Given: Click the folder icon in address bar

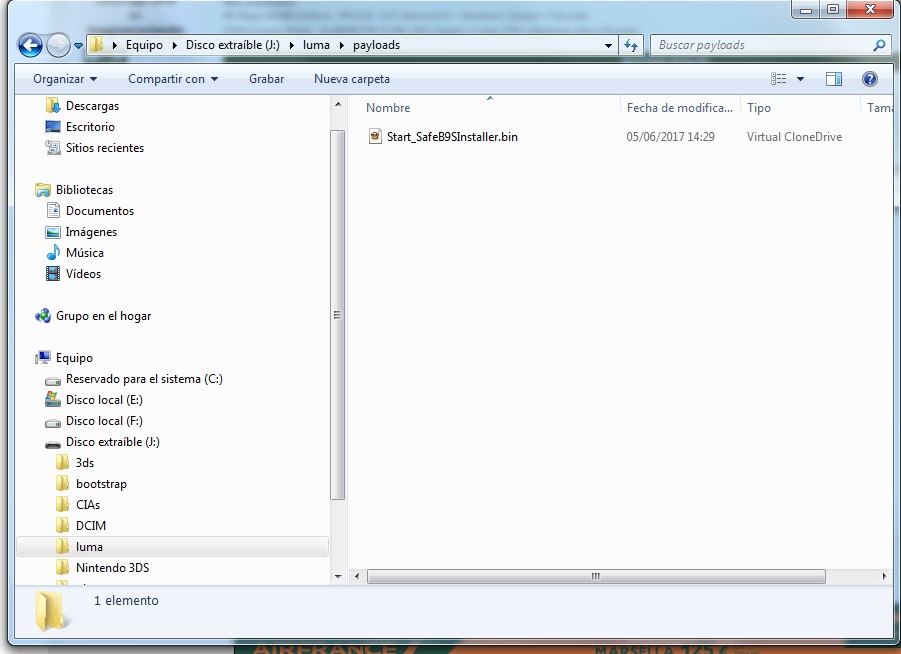Looking at the screenshot, I should pyautogui.click(x=97, y=45).
